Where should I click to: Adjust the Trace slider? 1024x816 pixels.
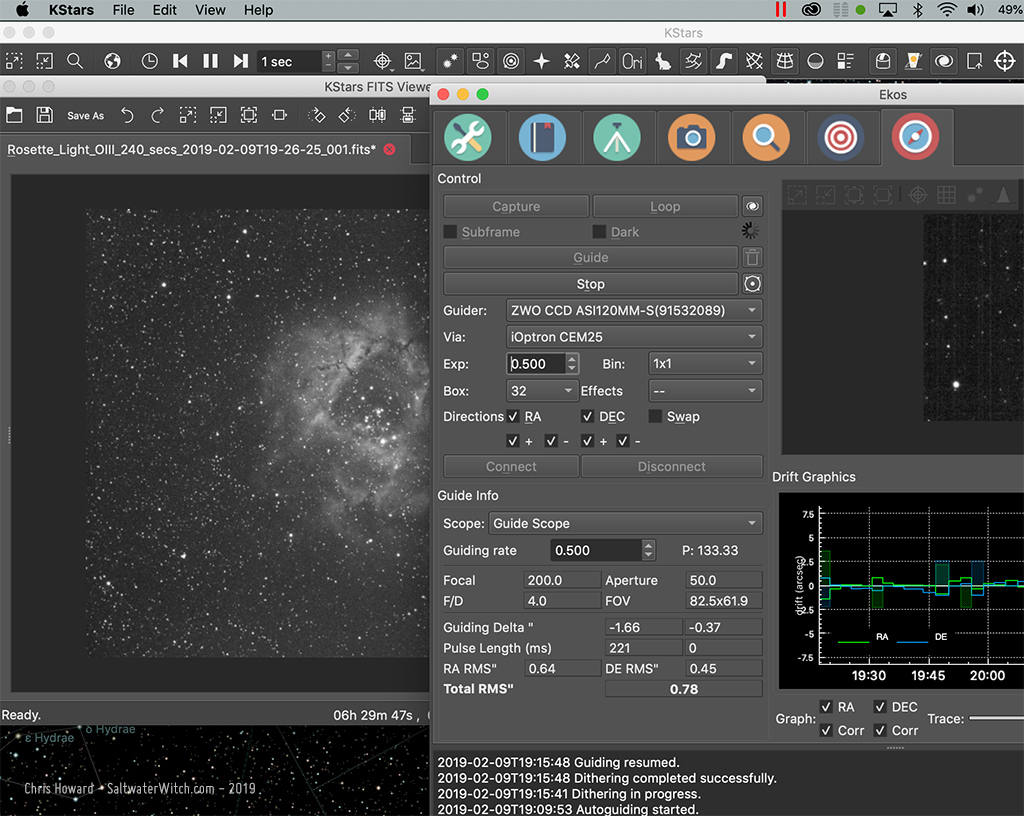point(995,718)
